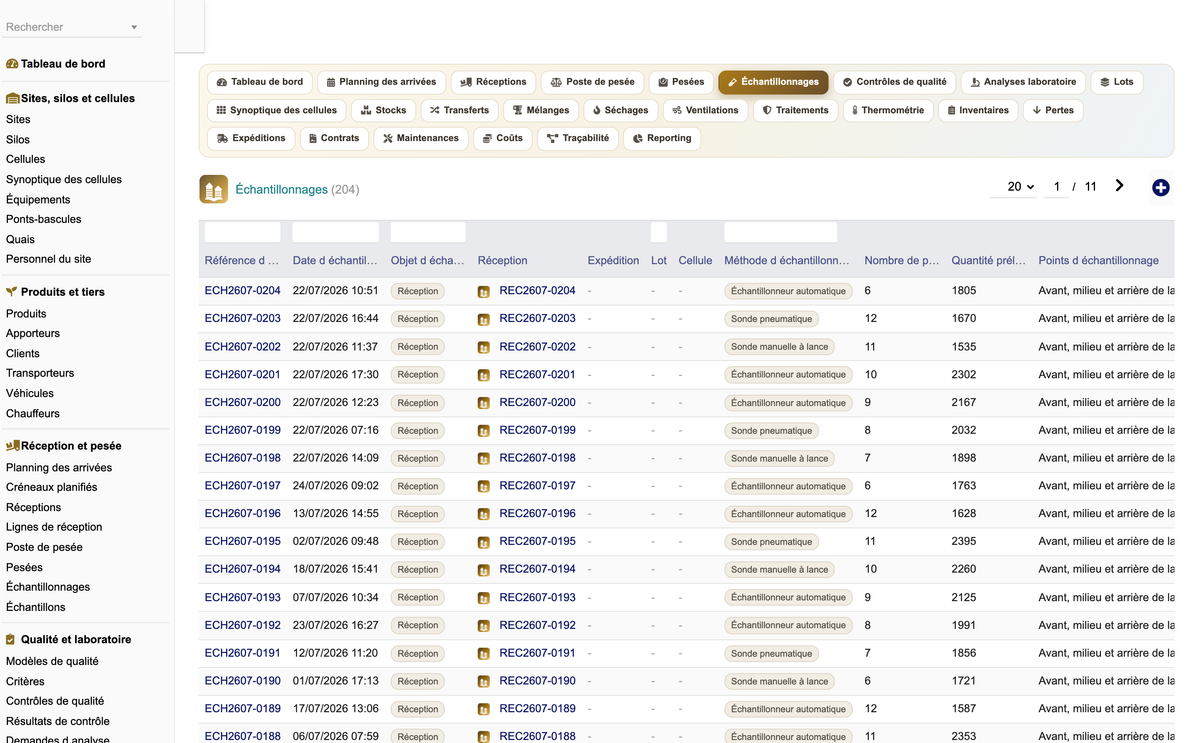Click the reception icon beside REC2607-0193

pos(484,598)
